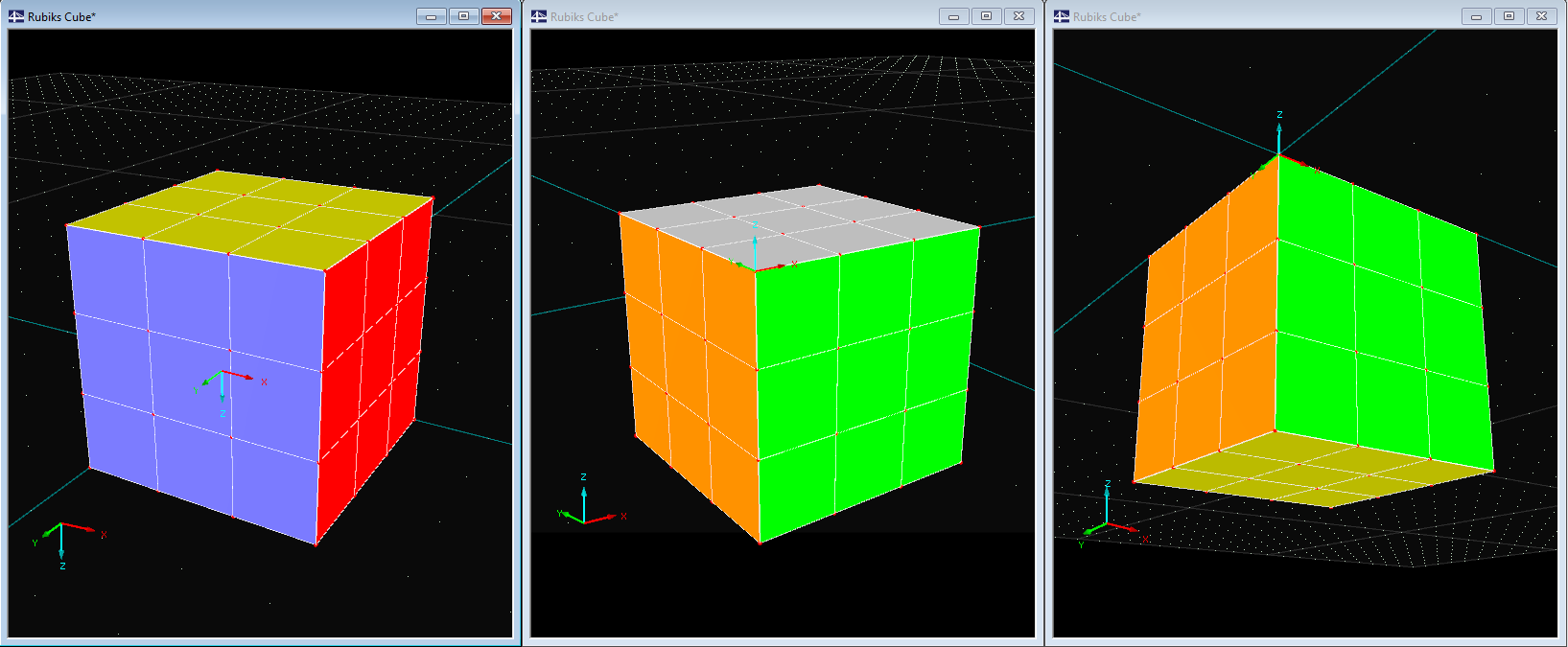Select the gray top face in the middle window

pos(801,228)
